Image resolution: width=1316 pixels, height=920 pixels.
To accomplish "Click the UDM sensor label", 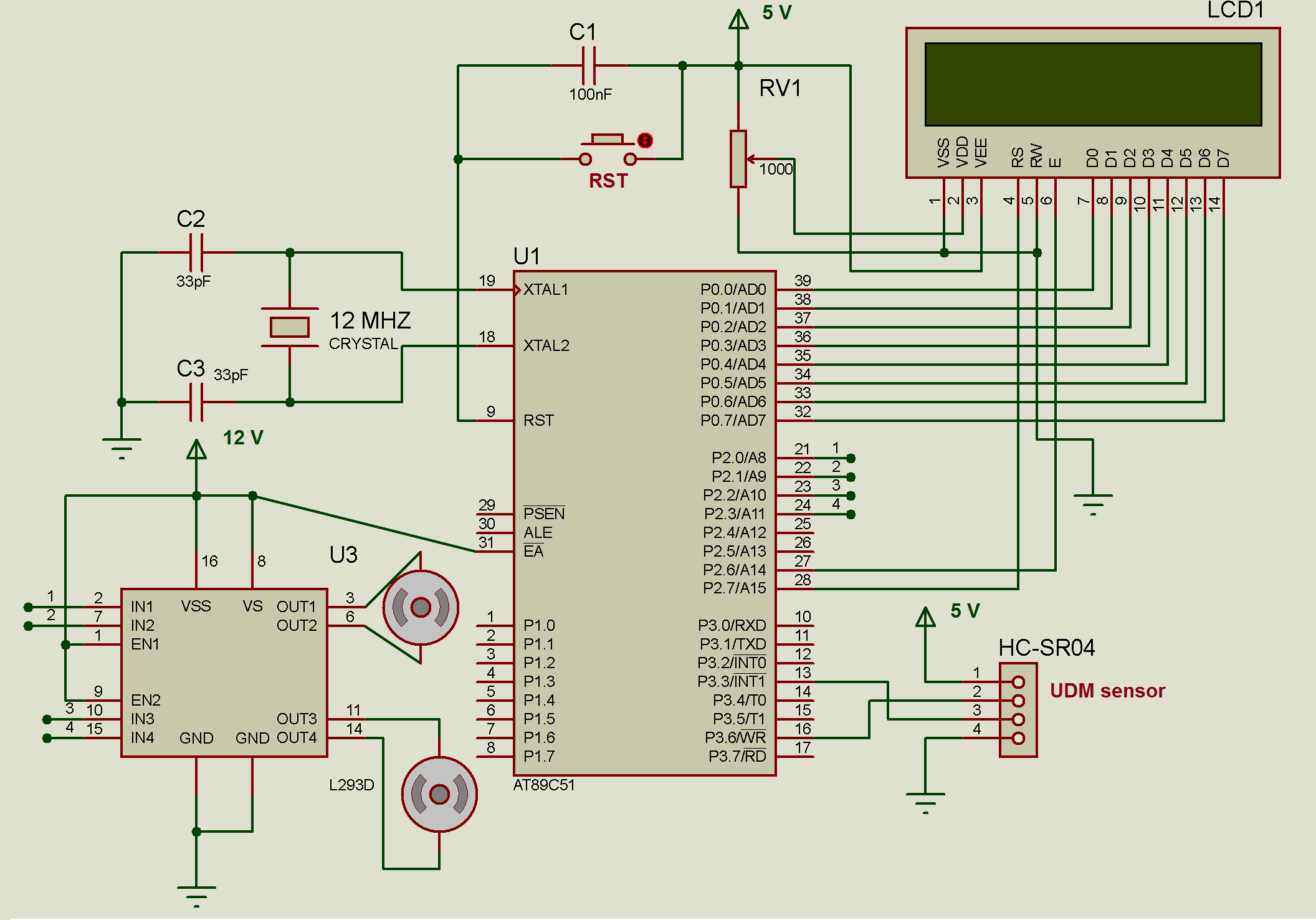I will [x=1107, y=691].
